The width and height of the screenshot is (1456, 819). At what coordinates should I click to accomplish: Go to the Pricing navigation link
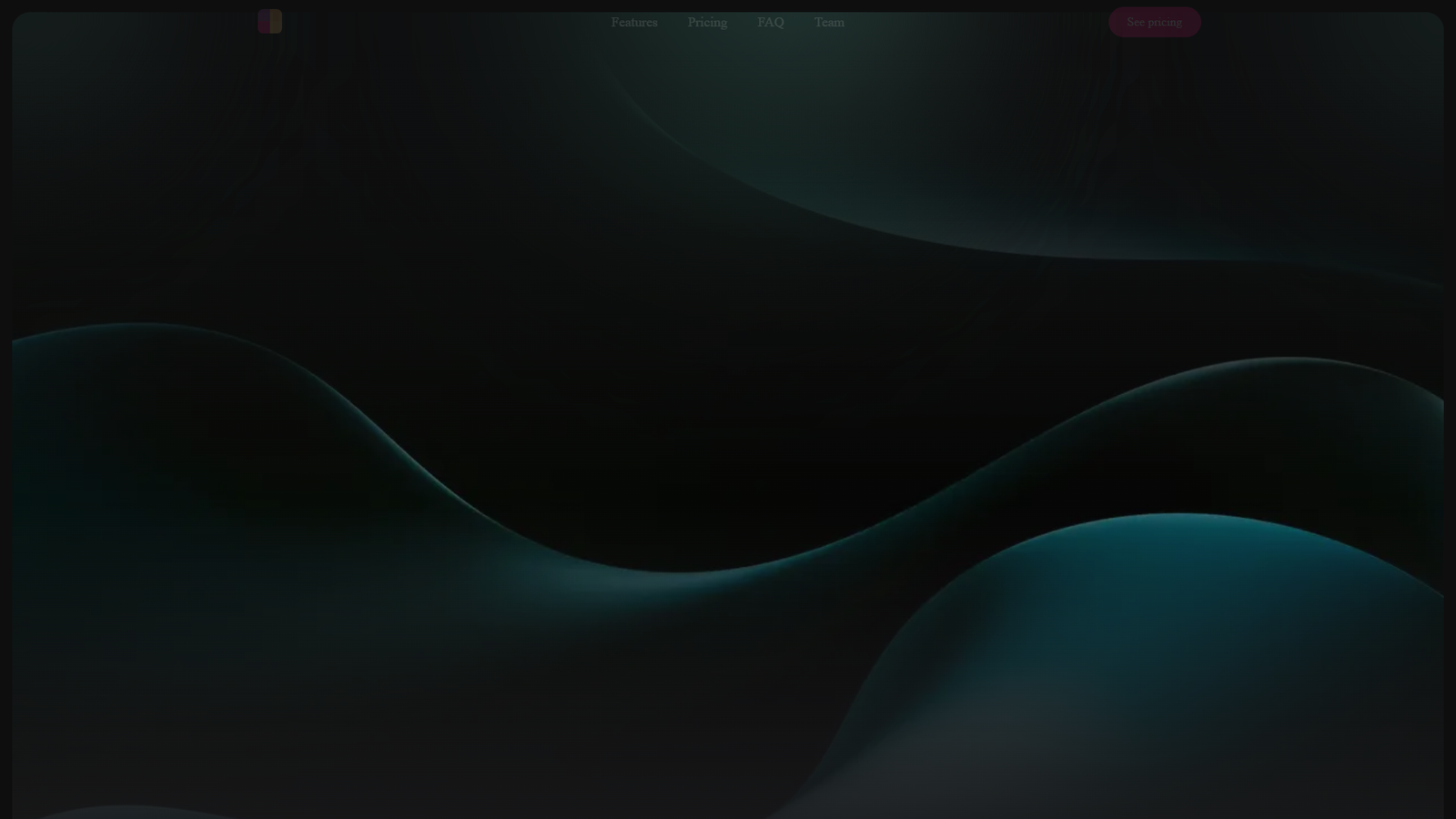pos(707,22)
